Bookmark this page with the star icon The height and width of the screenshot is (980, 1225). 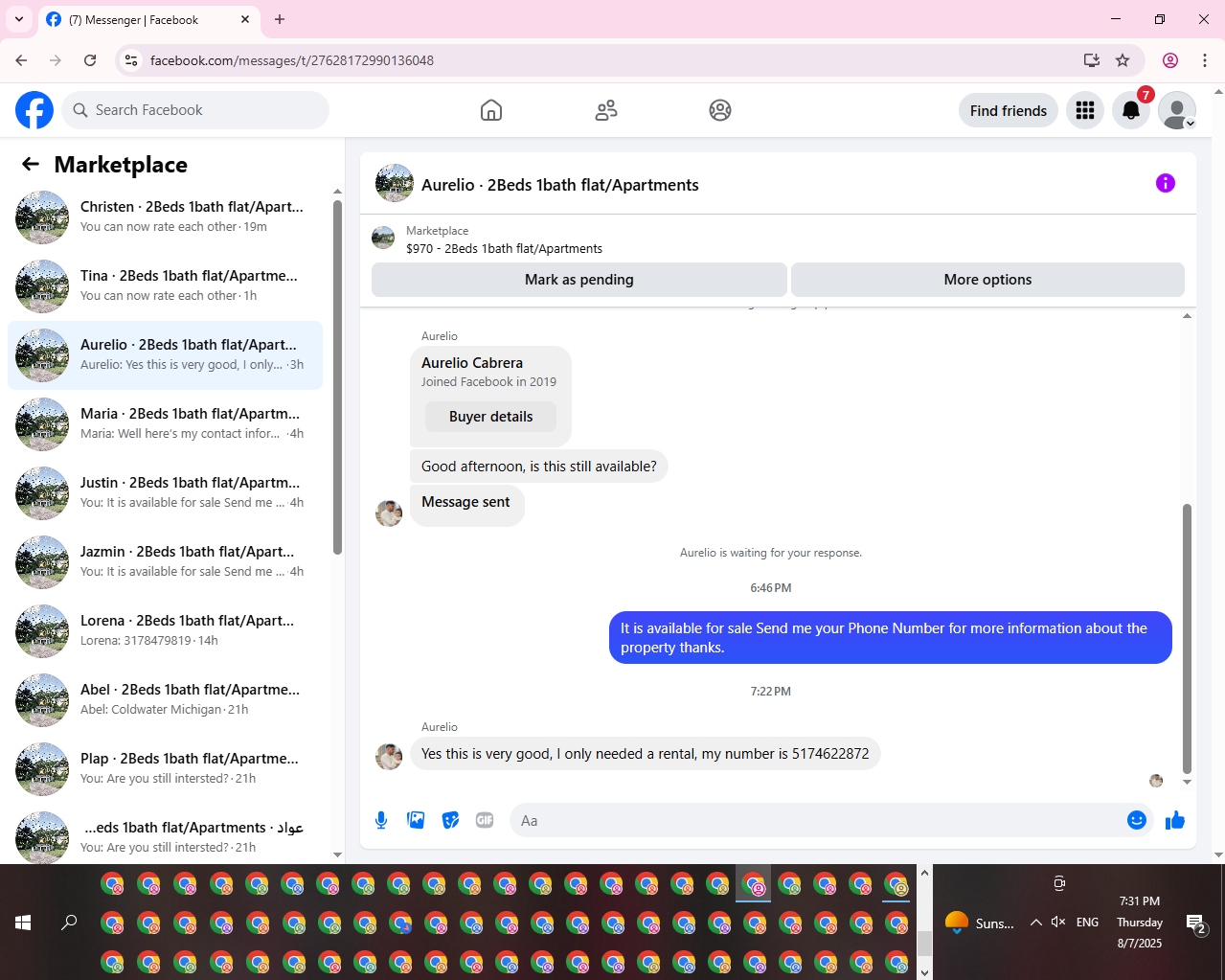(1123, 60)
